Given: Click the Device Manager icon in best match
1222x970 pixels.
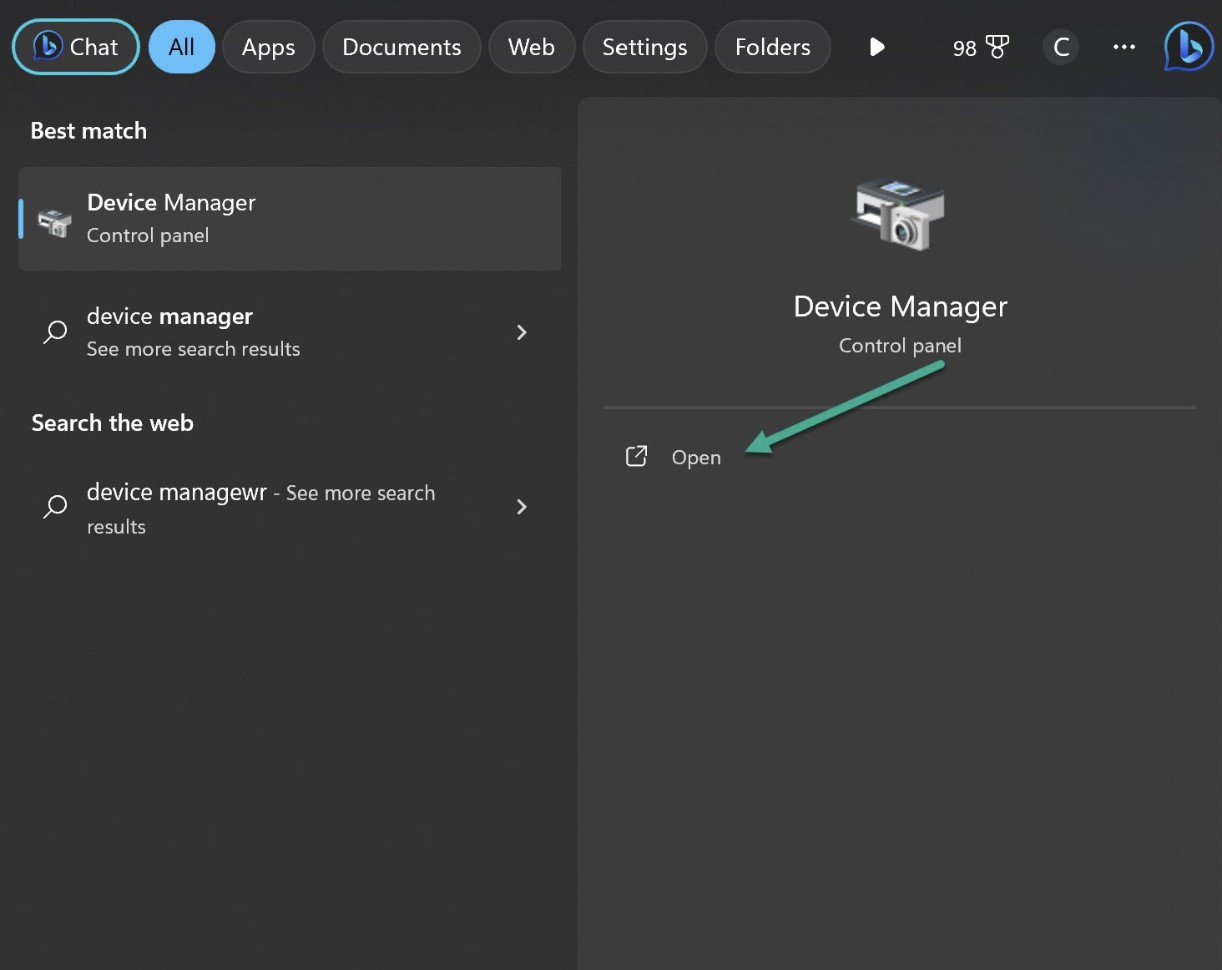Looking at the screenshot, I should pyautogui.click(x=54, y=222).
